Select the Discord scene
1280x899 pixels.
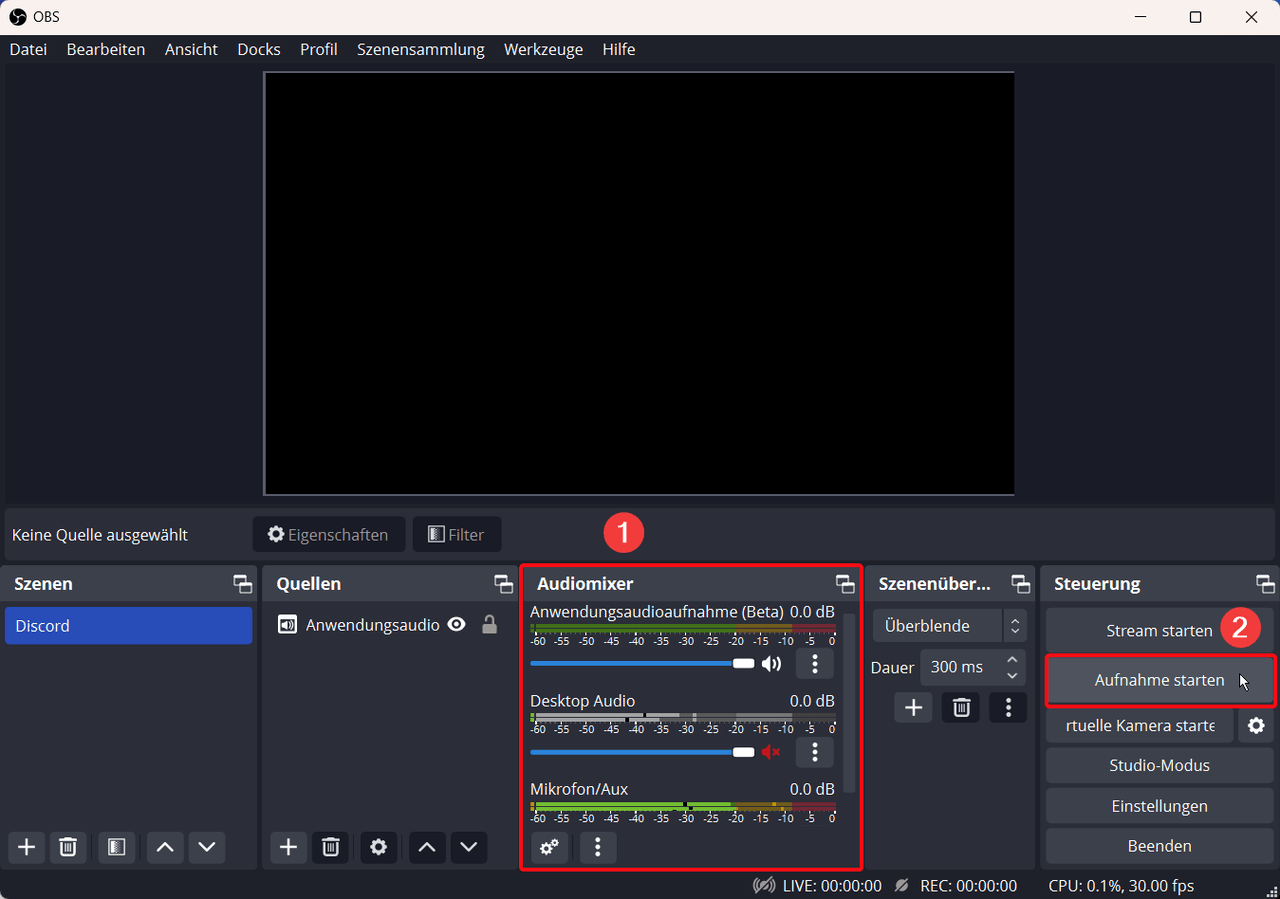[x=128, y=626]
